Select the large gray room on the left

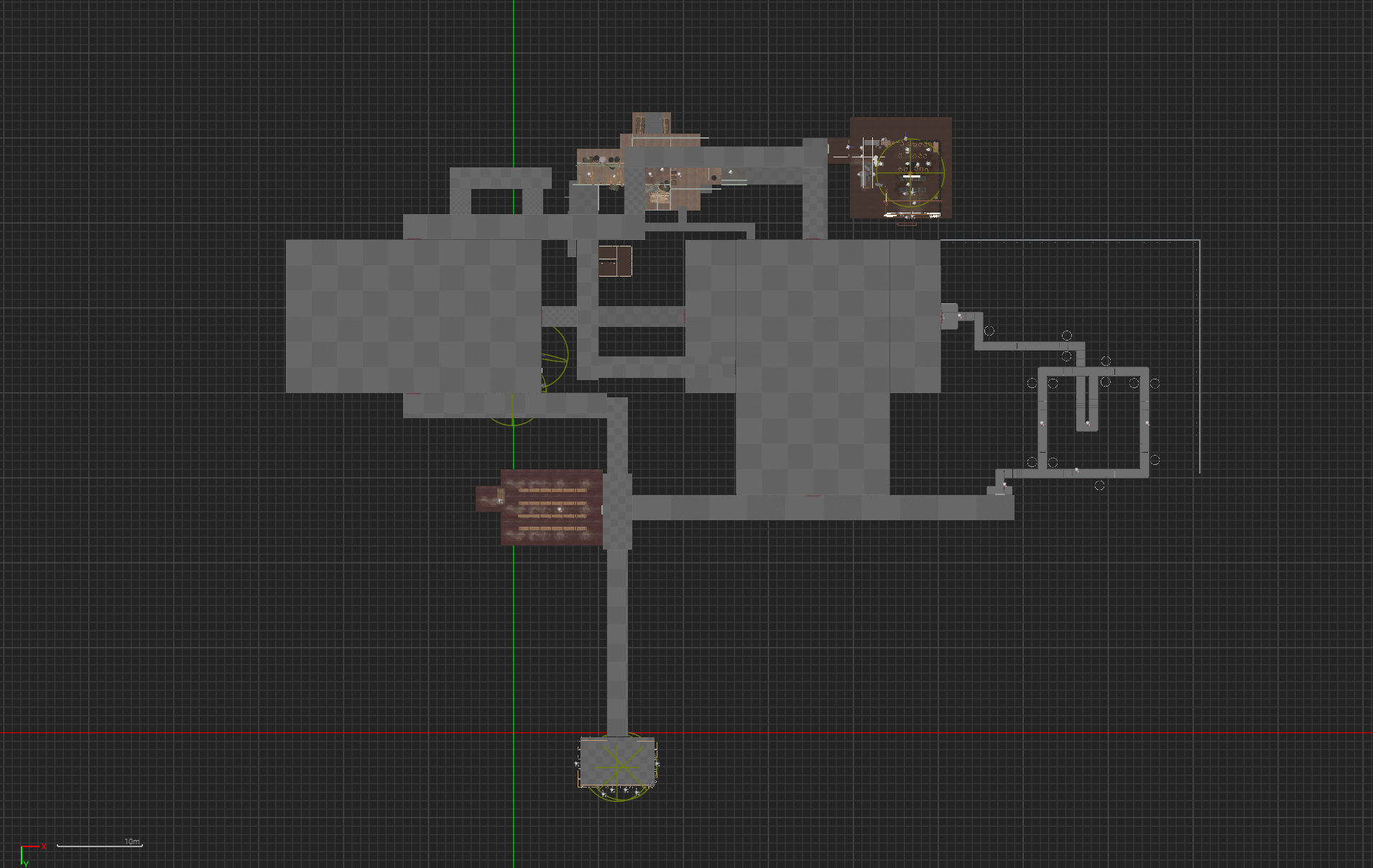tap(413, 316)
